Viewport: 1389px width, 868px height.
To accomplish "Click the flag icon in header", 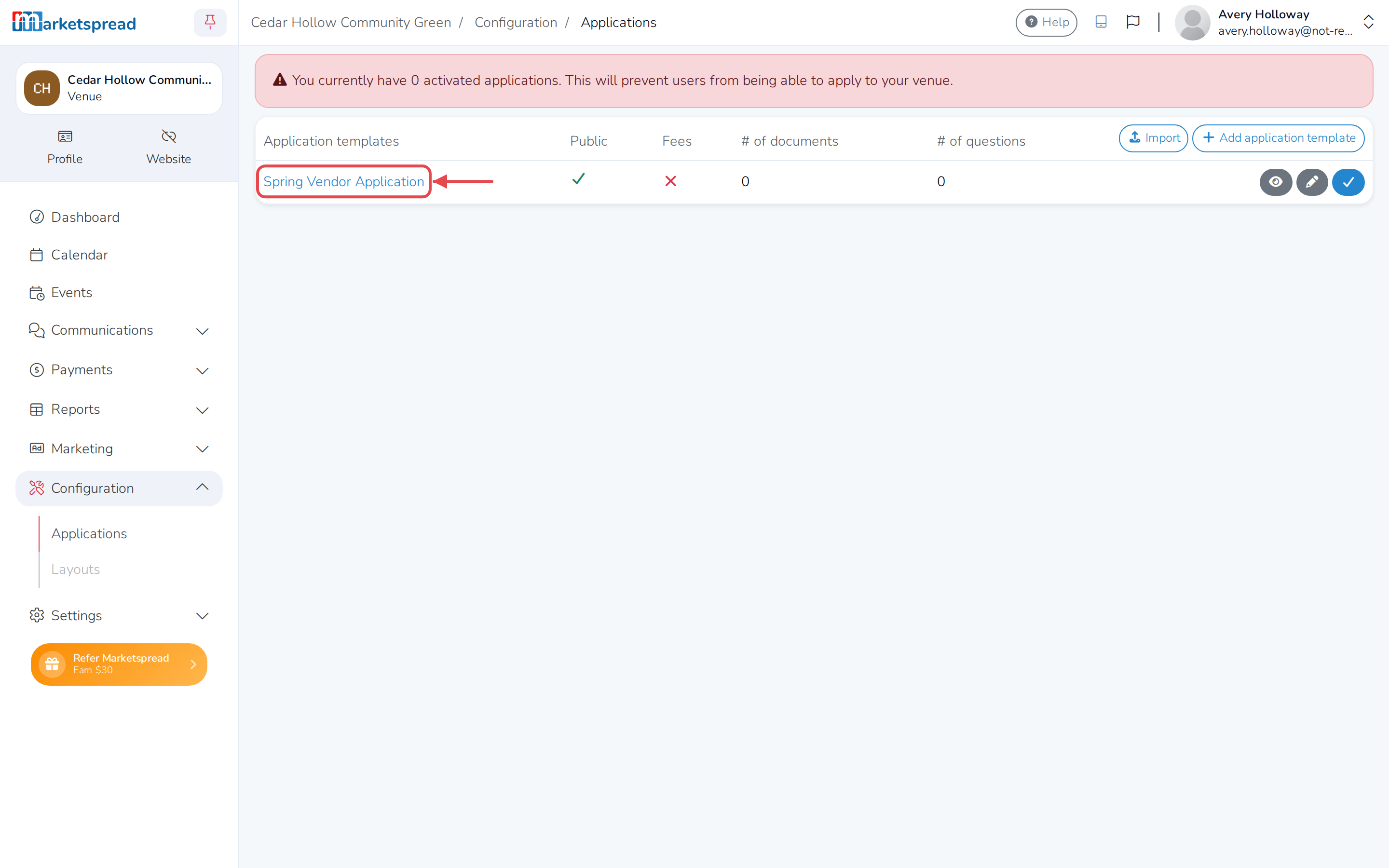I will pyautogui.click(x=1132, y=22).
